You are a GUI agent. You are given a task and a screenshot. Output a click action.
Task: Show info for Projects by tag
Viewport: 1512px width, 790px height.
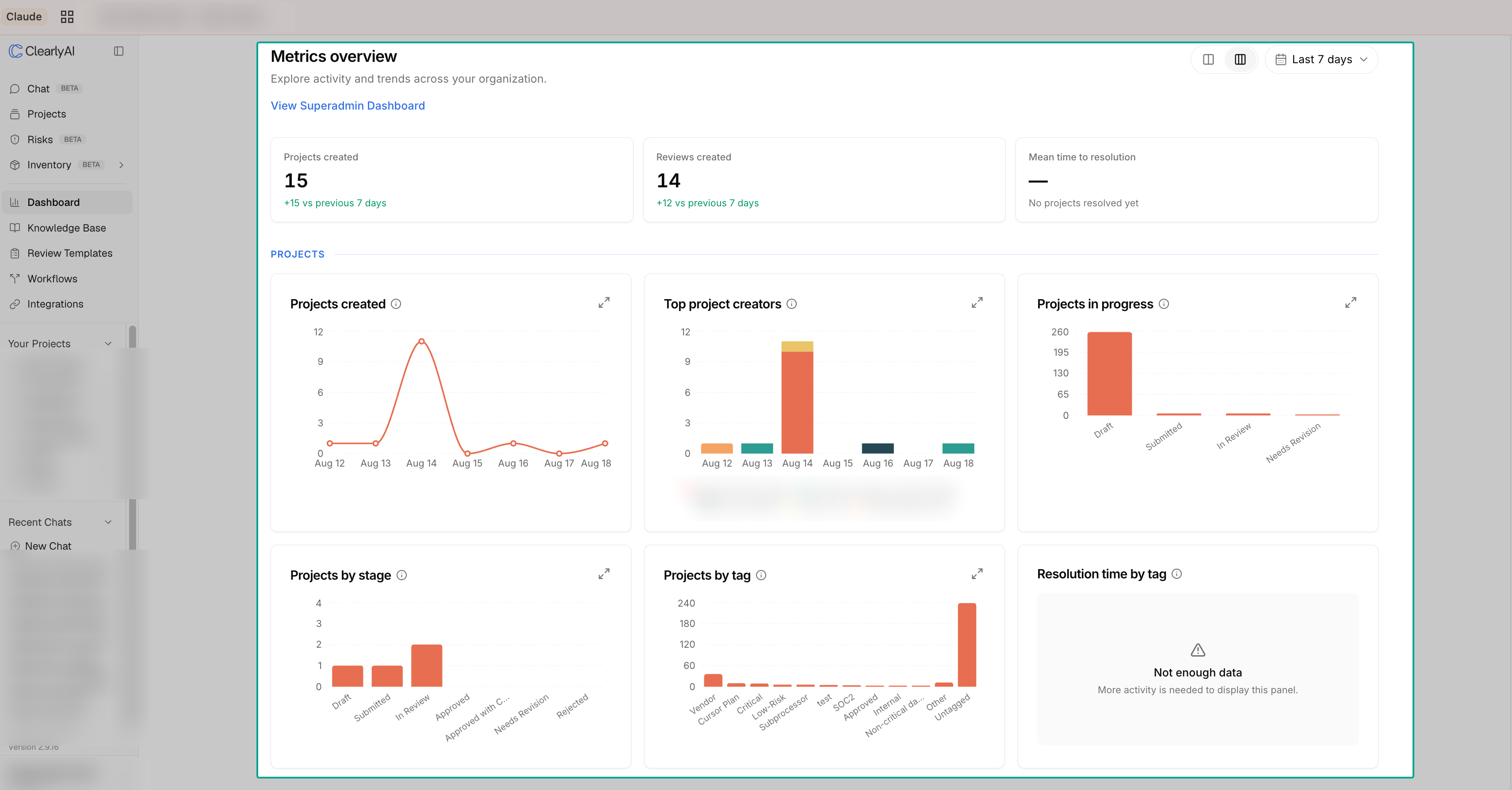(761, 575)
